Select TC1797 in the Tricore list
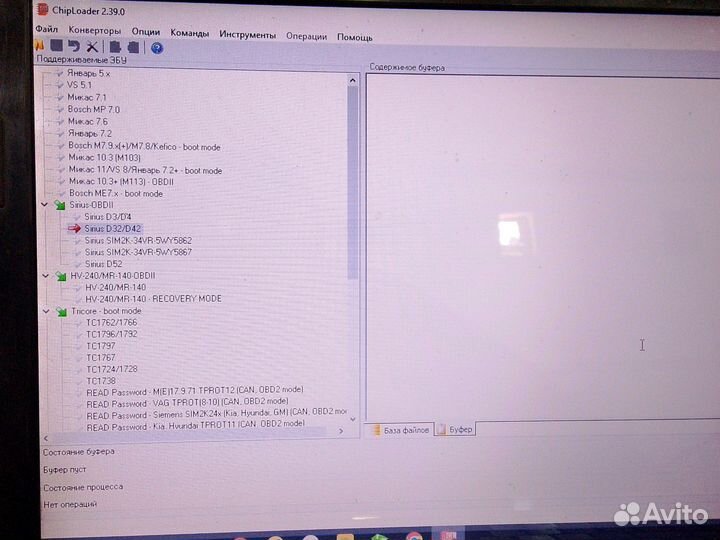 tap(101, 346)
